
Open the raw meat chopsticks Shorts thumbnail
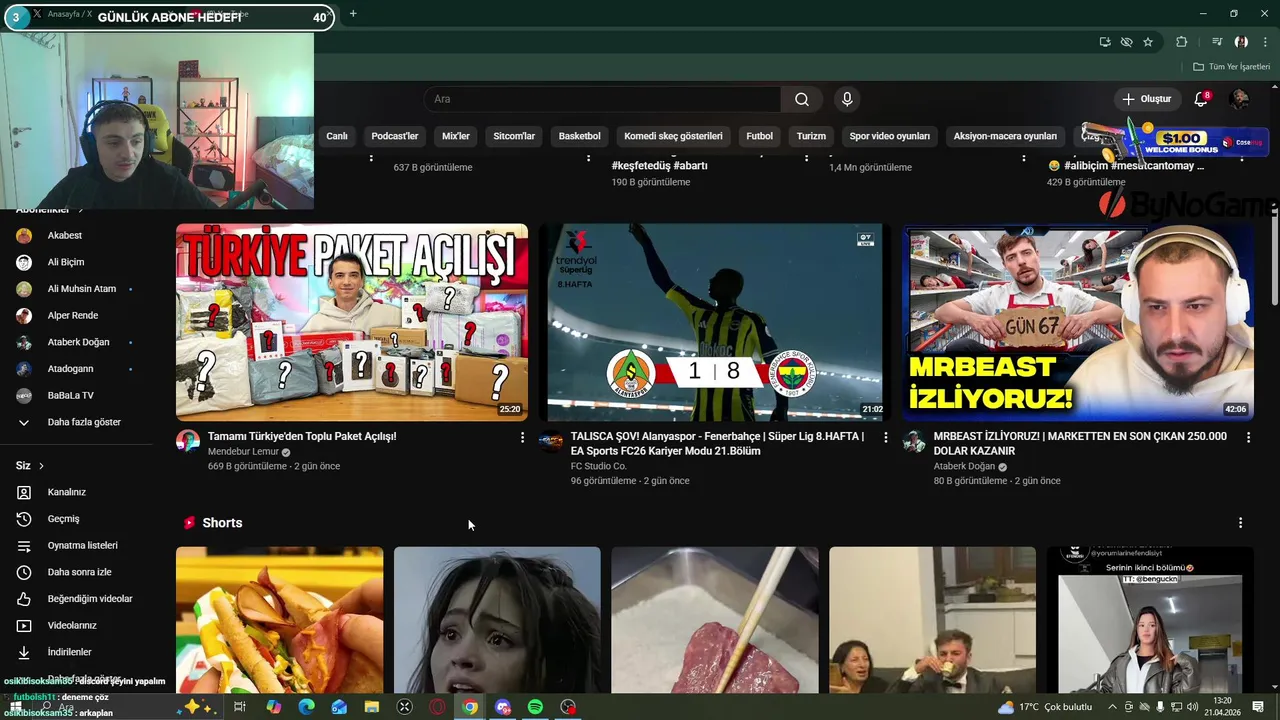pos(715,620)
